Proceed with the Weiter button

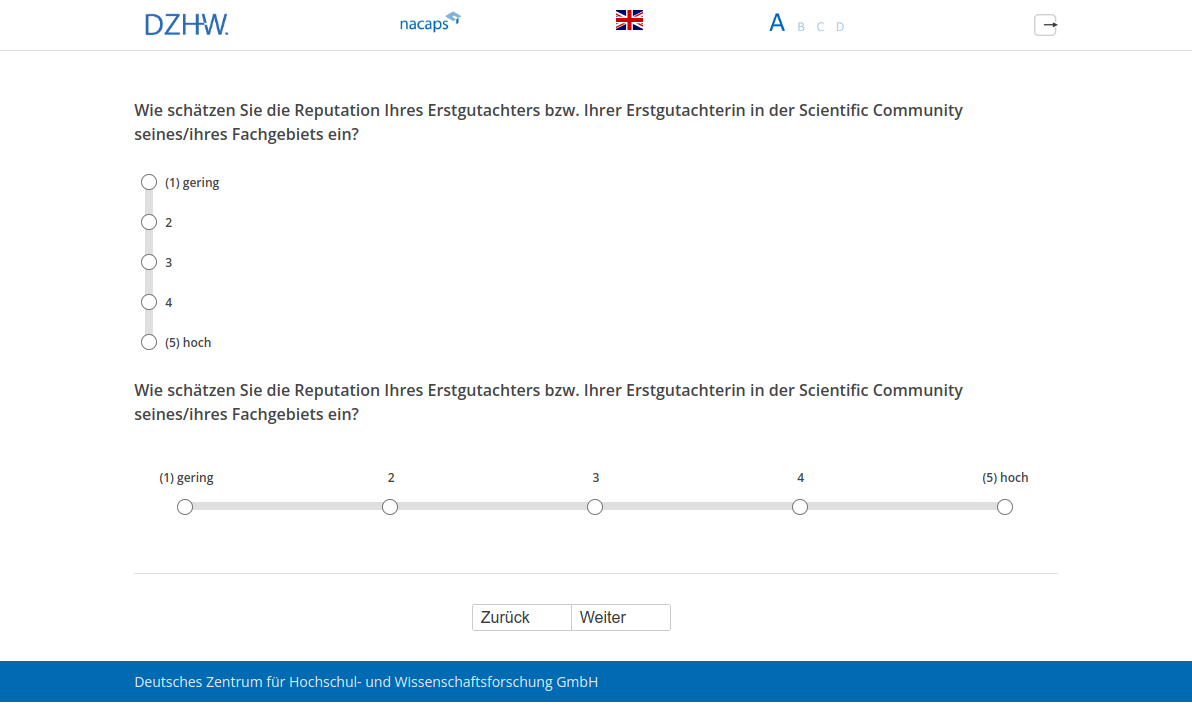point(620,618)
